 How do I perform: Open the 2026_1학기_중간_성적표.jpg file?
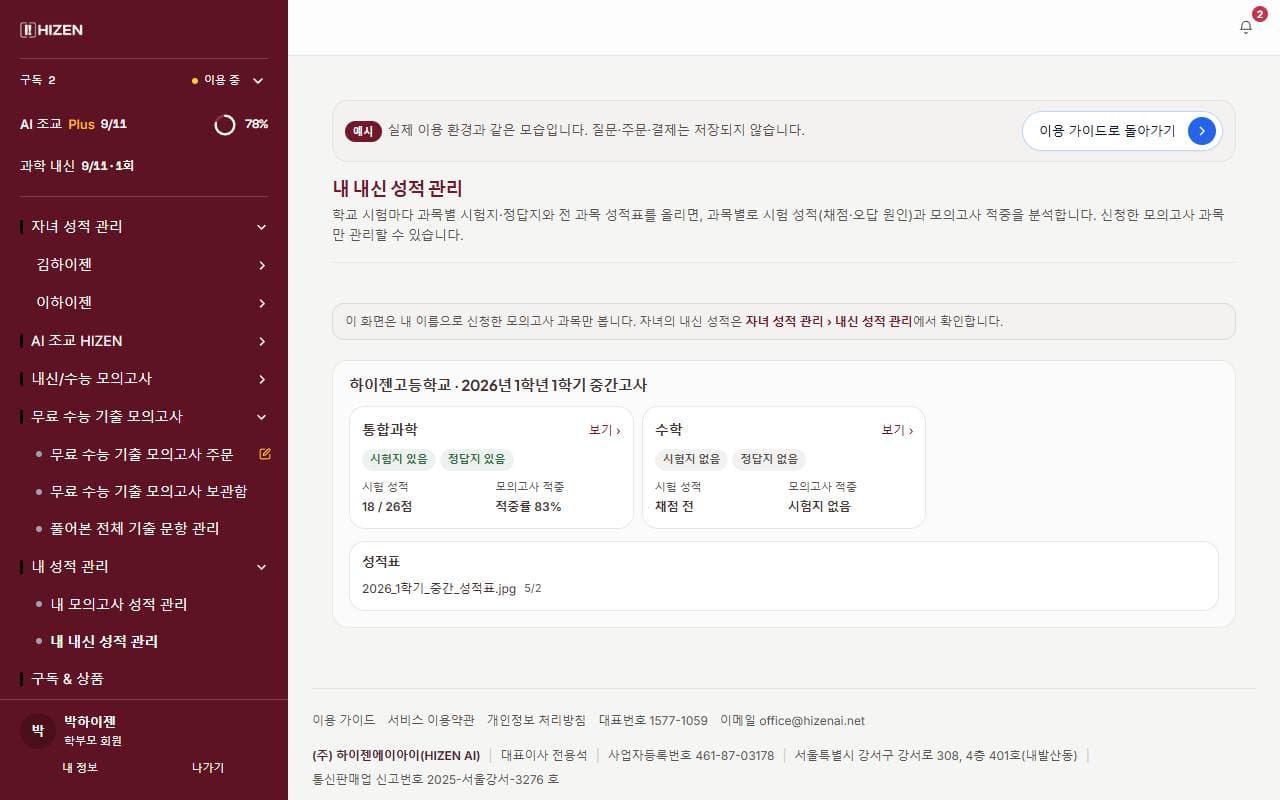[439, 589]
